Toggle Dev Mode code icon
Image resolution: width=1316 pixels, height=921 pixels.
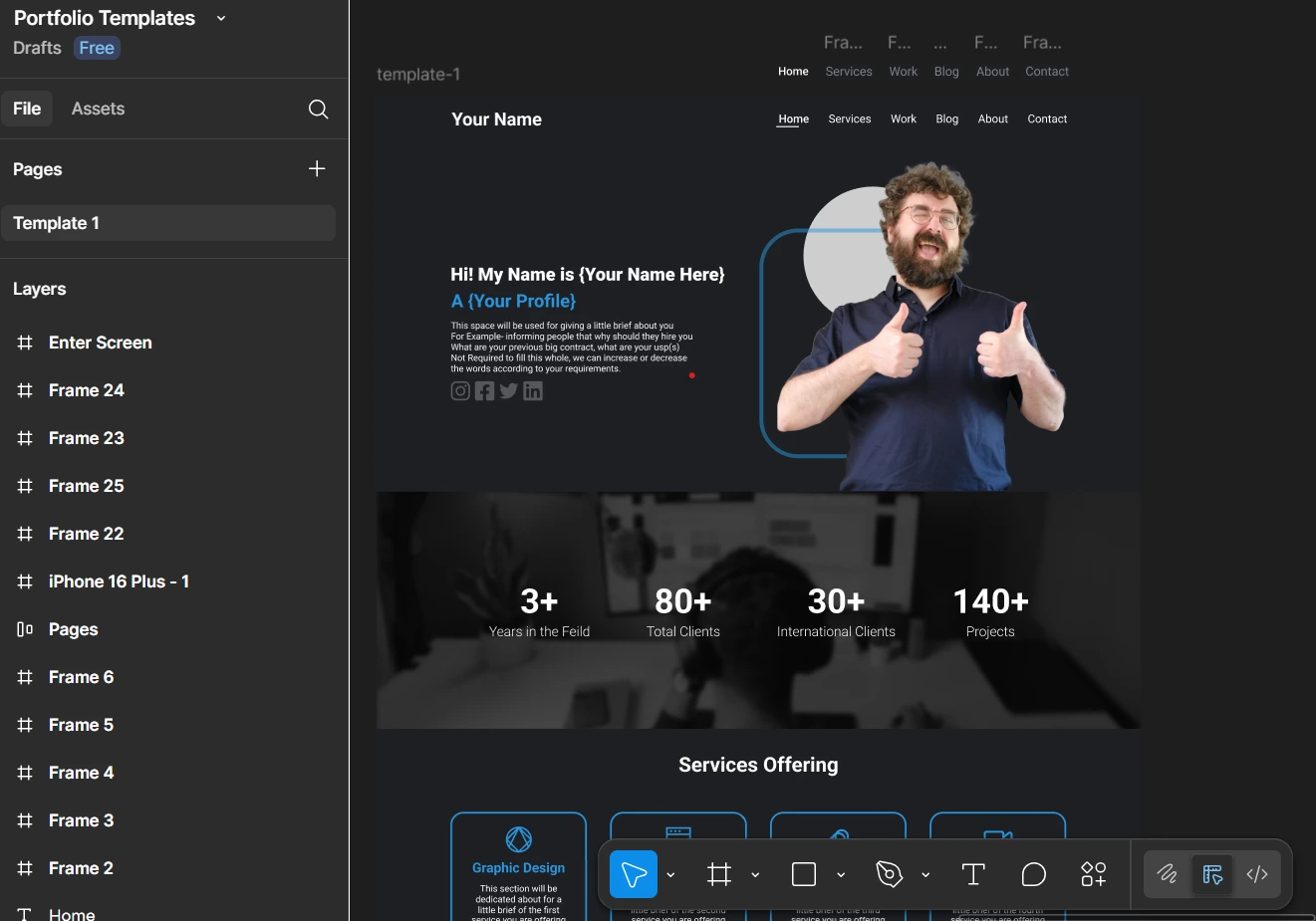(1257, 874)
